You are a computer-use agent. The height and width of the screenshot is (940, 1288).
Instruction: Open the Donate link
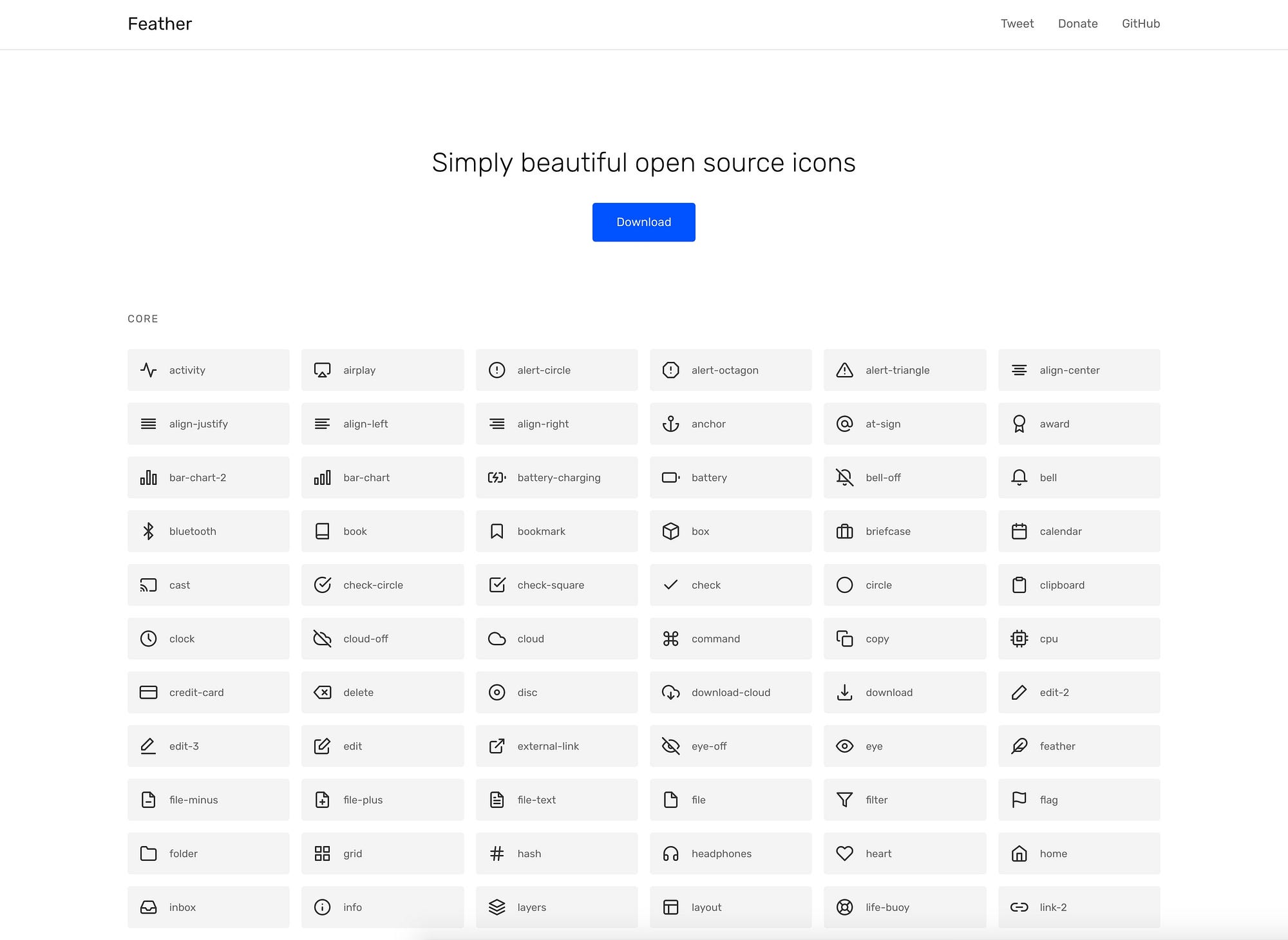tap(1077, 24)
